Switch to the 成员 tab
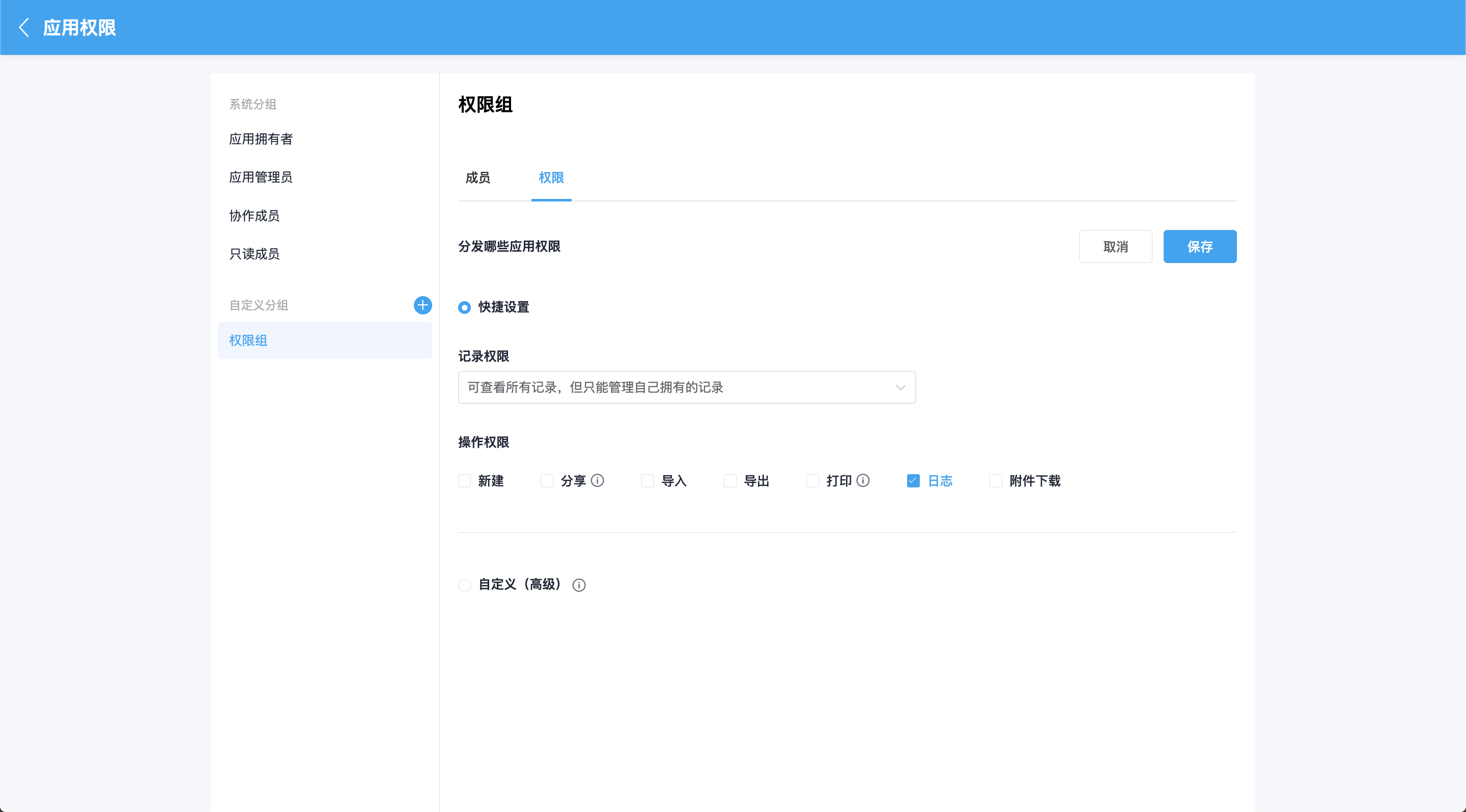 [478, 178]
